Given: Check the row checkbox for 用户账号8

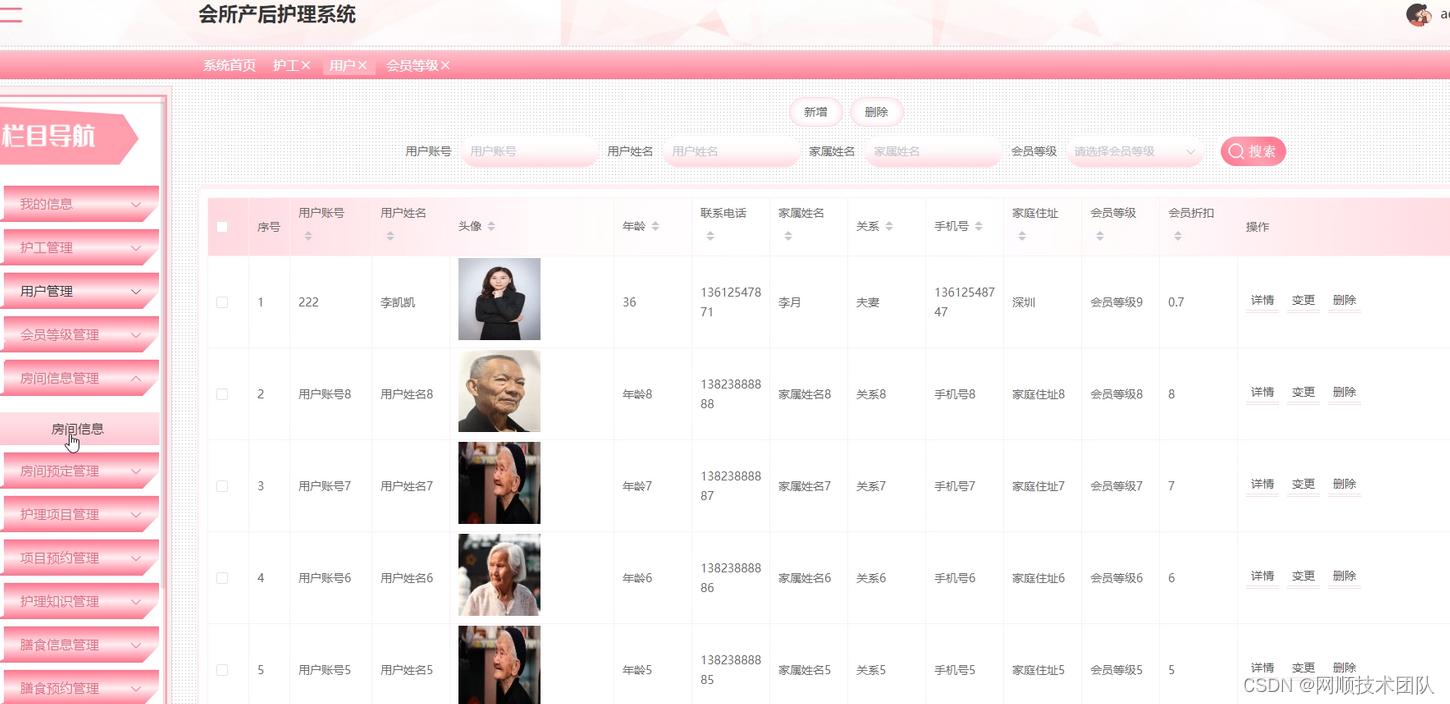Looking at the screenshot, I should [222, 394].
